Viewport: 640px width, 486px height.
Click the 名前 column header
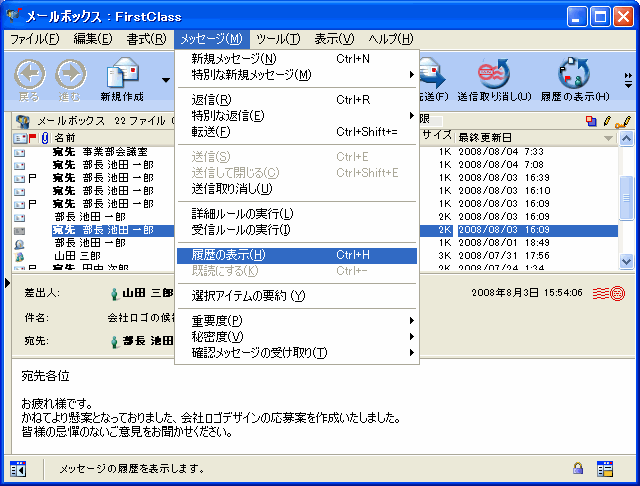(x=65, y=137)
